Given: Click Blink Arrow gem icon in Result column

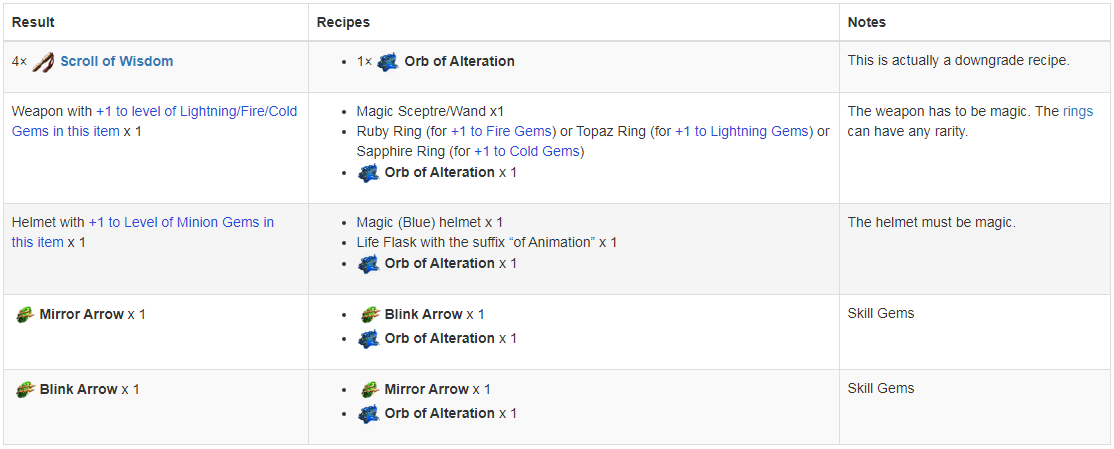Looking at the screenshot, I should [x=25, y=390].
